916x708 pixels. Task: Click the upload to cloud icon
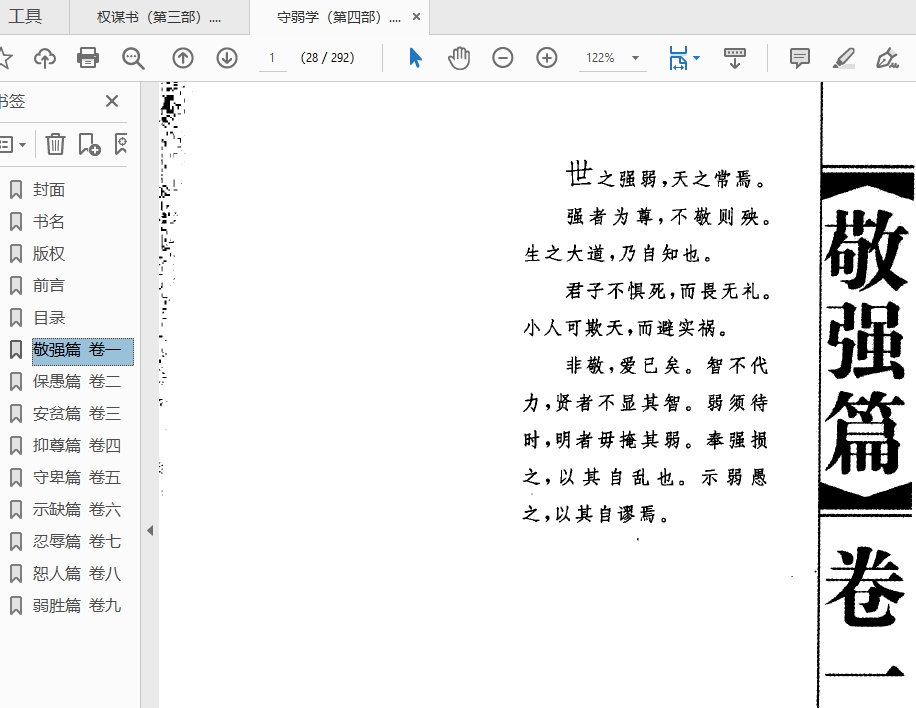pyautogui.click(x=45, y=58)
